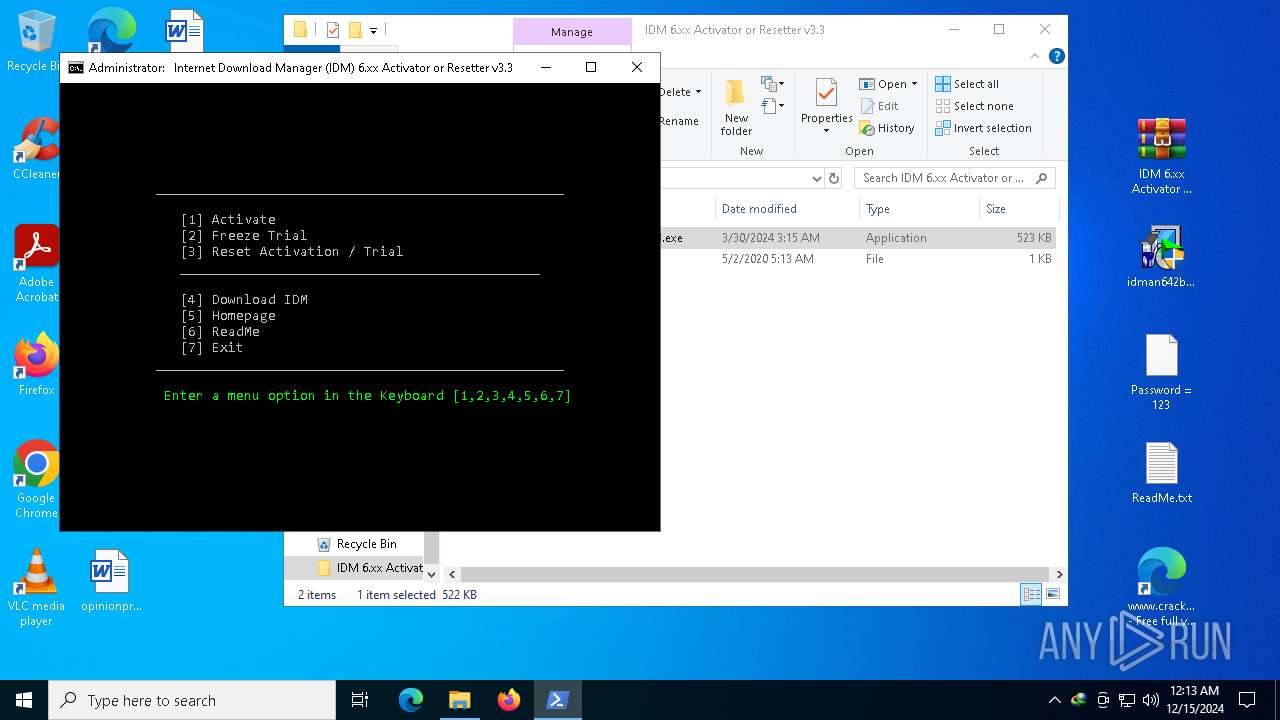
Task: Sort by Type column header
Action: click(918, 209)
